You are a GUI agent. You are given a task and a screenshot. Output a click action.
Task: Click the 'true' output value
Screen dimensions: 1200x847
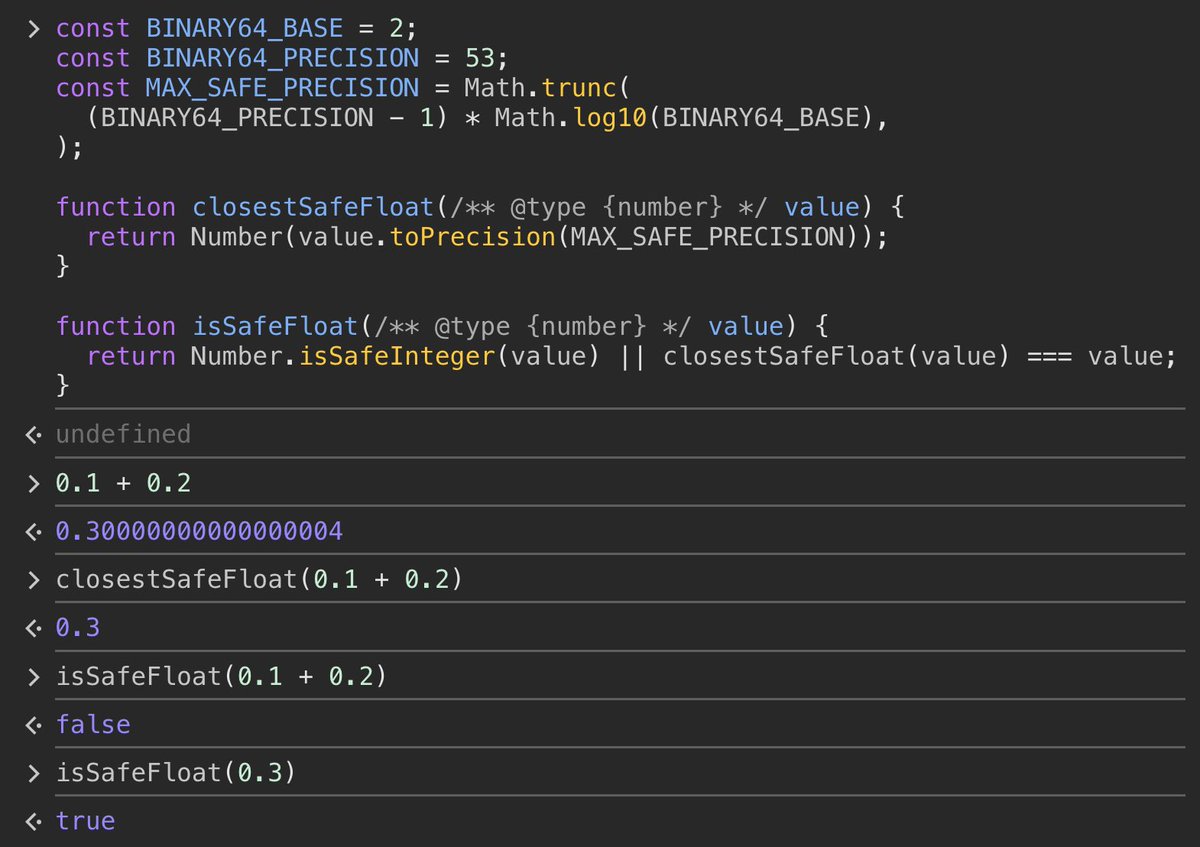point(86,821)
